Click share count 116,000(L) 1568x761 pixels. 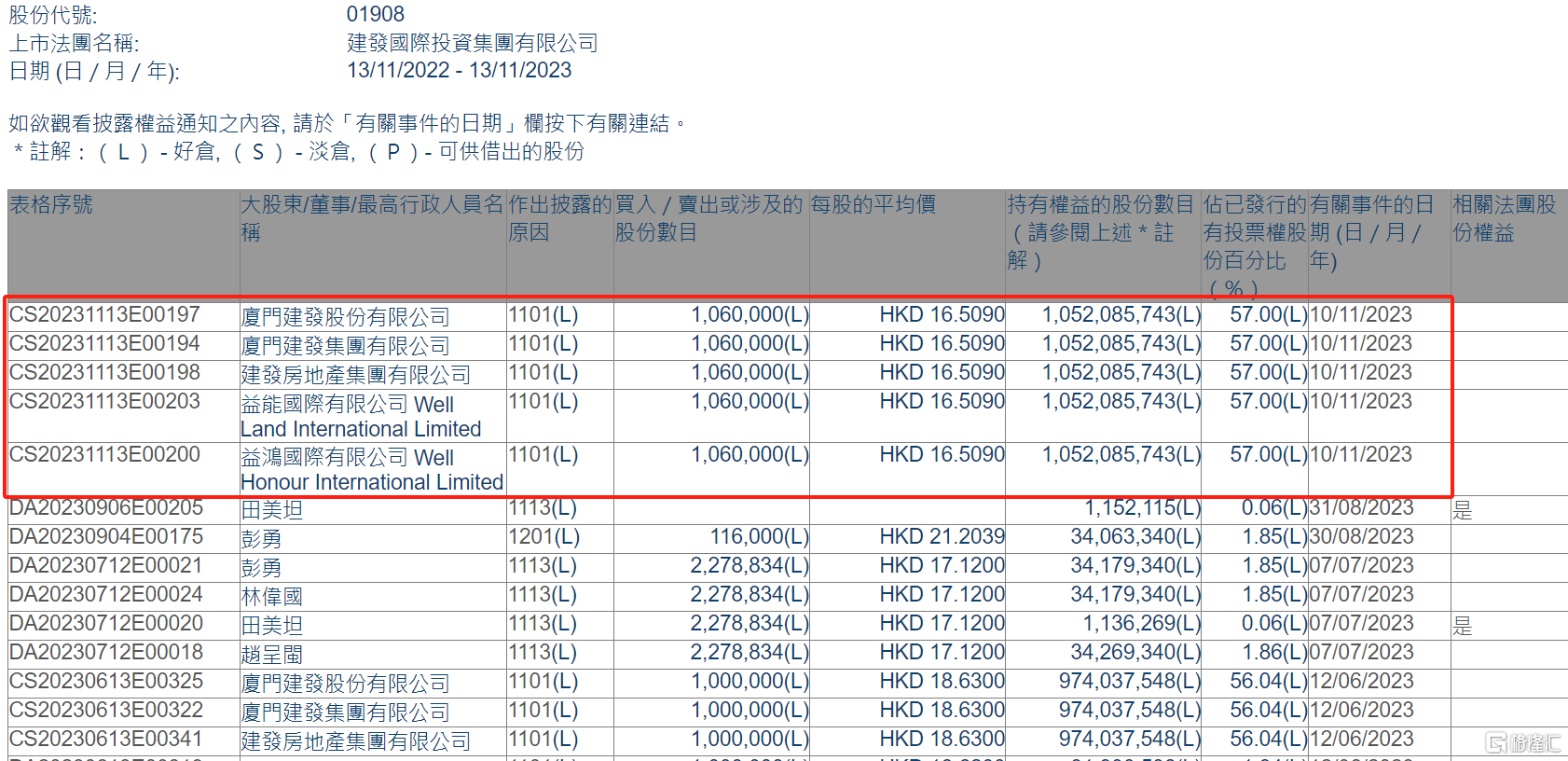coord(760,537)
